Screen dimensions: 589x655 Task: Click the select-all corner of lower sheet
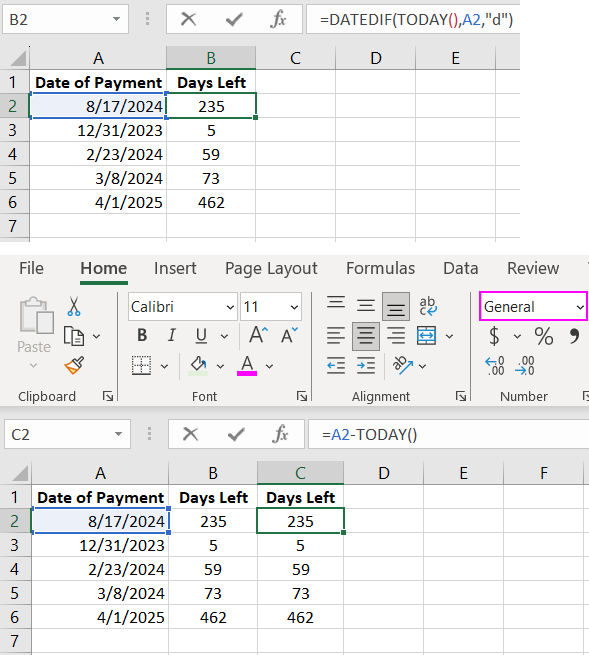click(19, 473)
